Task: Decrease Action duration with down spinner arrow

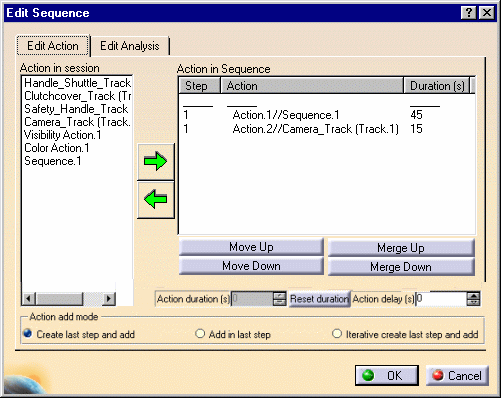Action: (x=280, y=302)
